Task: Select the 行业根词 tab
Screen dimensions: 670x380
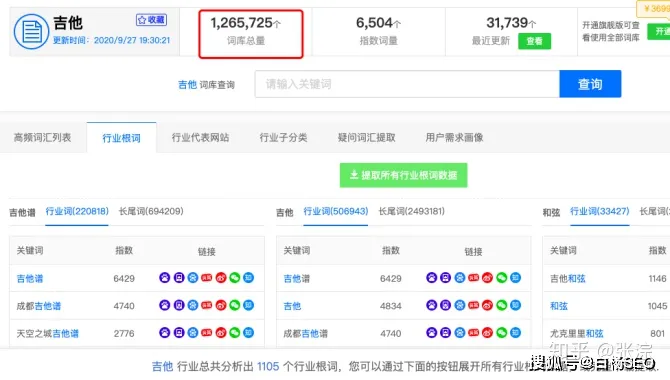Action: (121, 138)
